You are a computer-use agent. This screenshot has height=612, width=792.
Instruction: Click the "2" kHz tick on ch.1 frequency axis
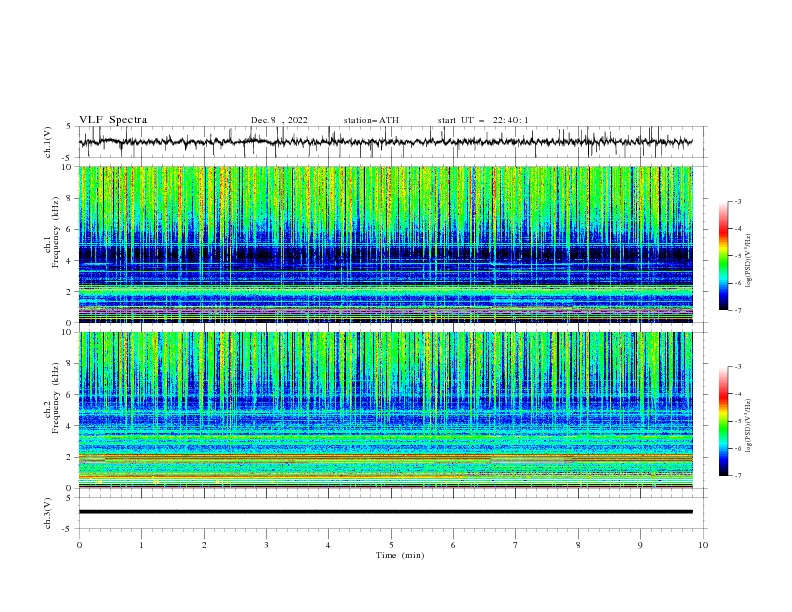coord(69,291)
